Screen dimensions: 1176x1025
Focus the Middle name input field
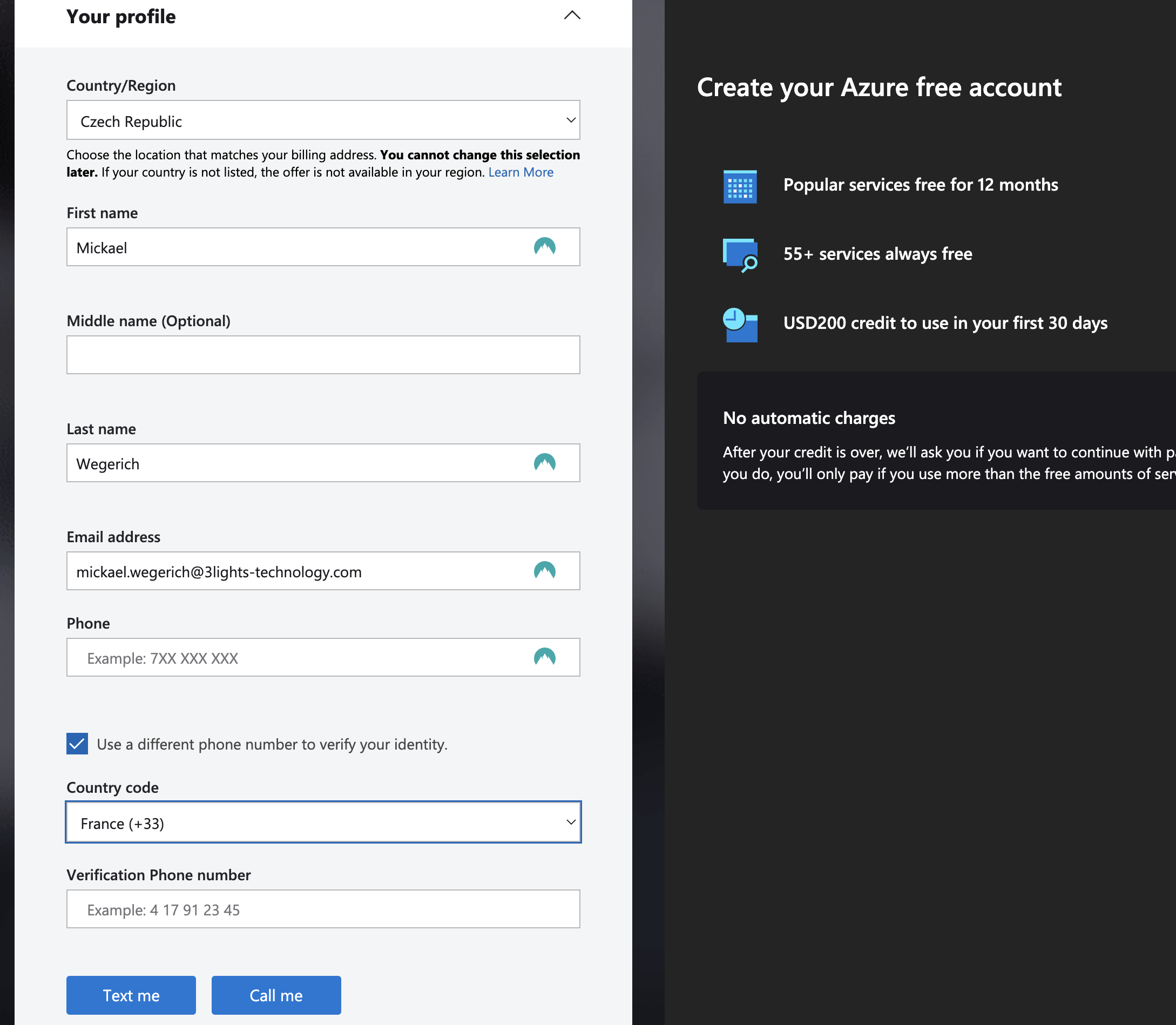click(323, 355)
